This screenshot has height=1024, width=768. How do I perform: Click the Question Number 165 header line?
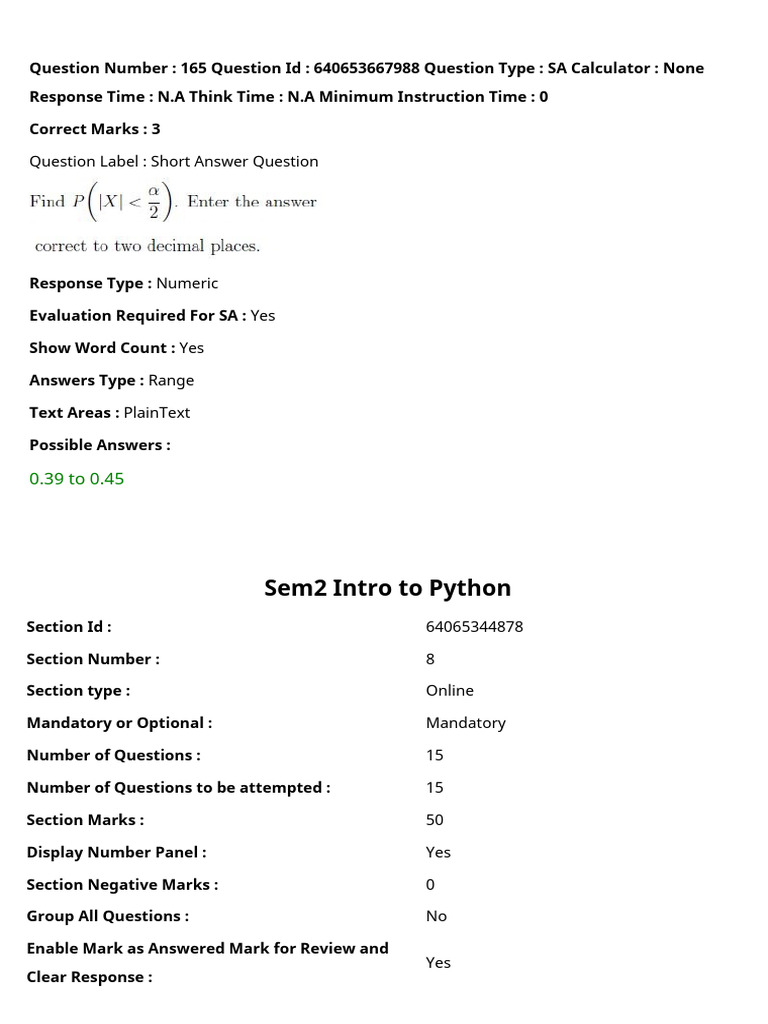(366, 68)
